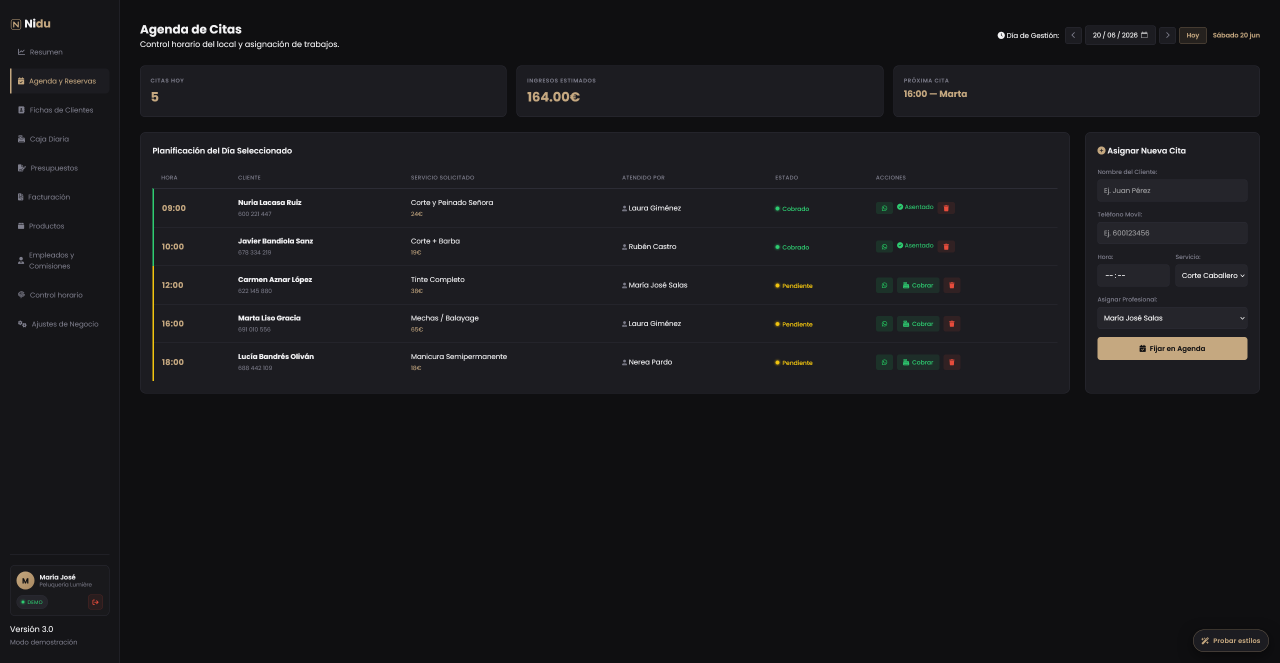The width and height of the screenshot is (1280, 663).
Task: Open WhatsApp for Nuria Lacasa Ruiz
Action: point(884,208)
